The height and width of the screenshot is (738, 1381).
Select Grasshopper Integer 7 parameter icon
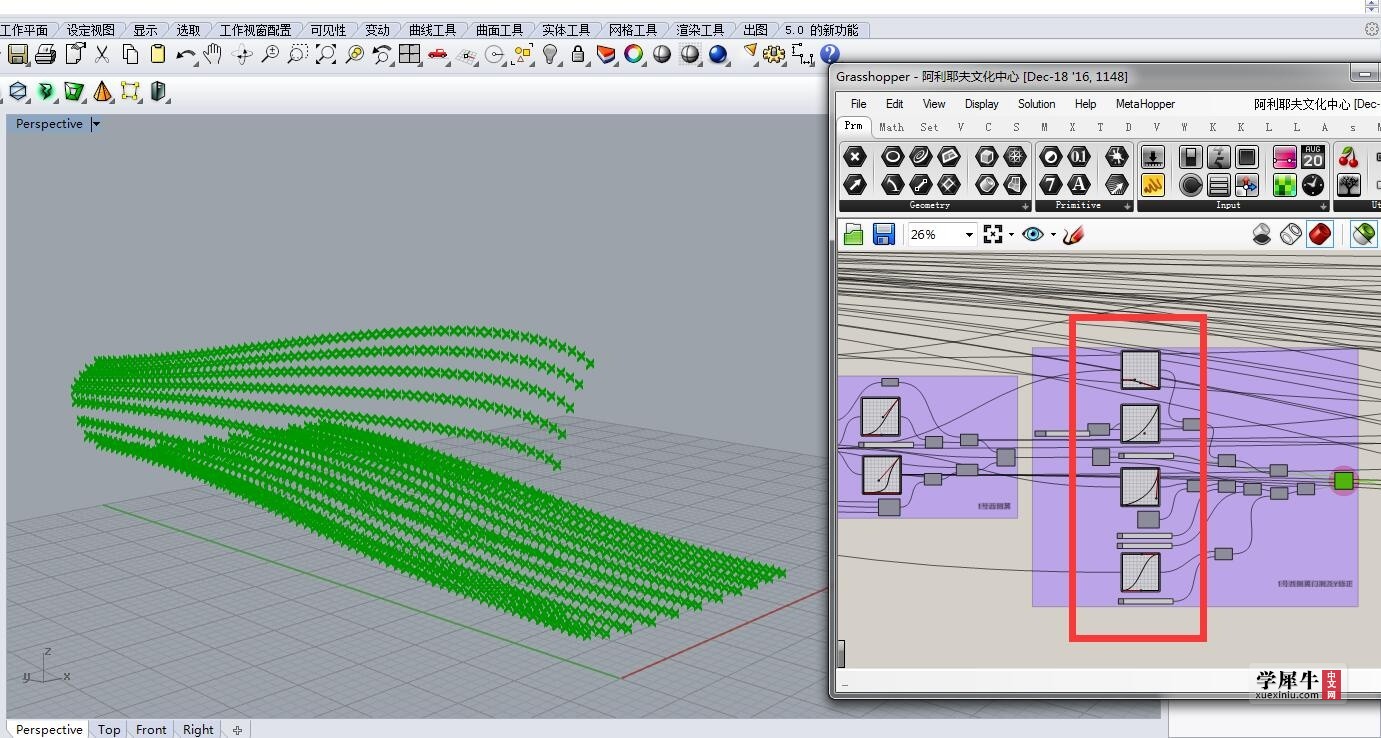pos(1051,184)
